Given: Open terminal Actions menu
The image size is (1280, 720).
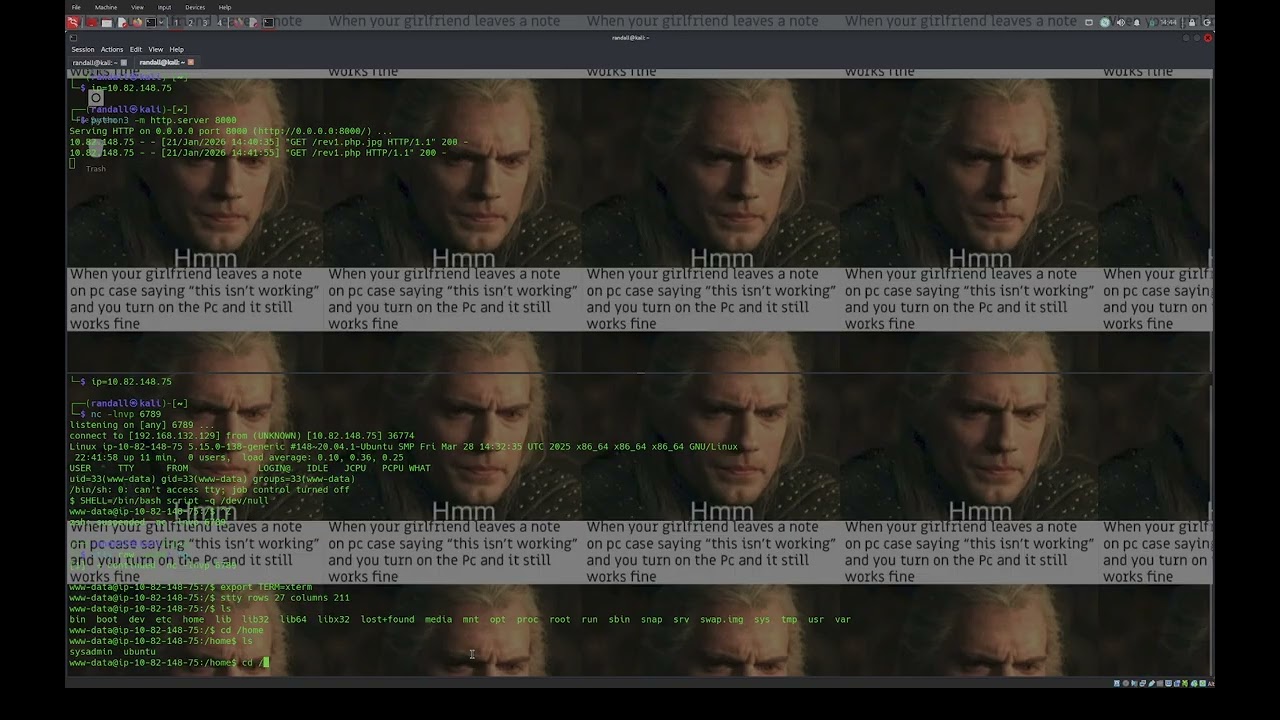Looking at the screenshot, I should (112, 49).
